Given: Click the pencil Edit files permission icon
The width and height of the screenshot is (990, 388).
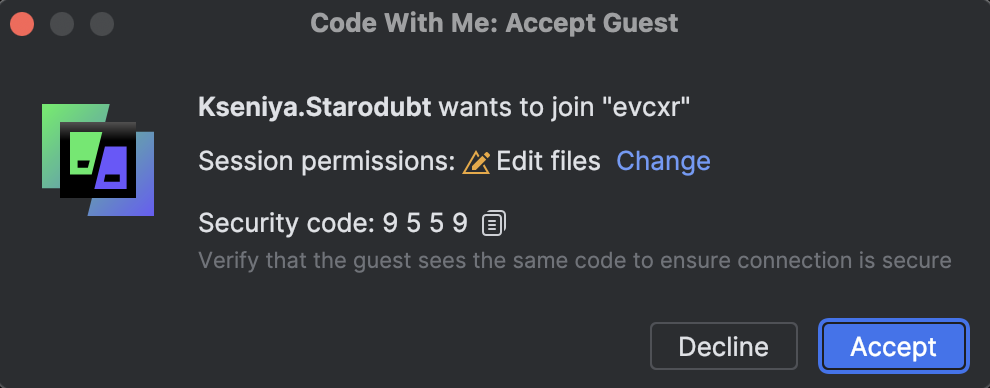Looking at the screenshot, I should pos(476,162).
